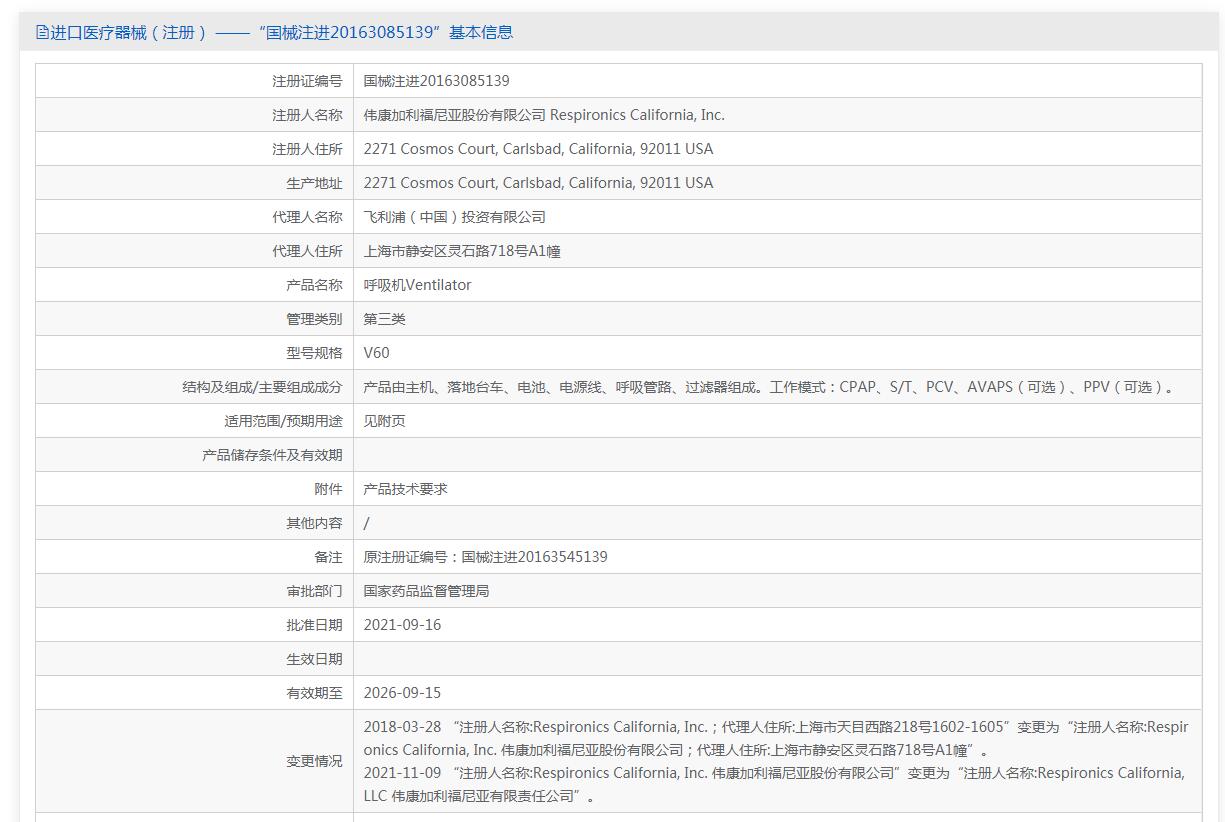Select approval date 2021-09-16
Viewport: 1225px width, 822px height.
click(x=402, y=625)
